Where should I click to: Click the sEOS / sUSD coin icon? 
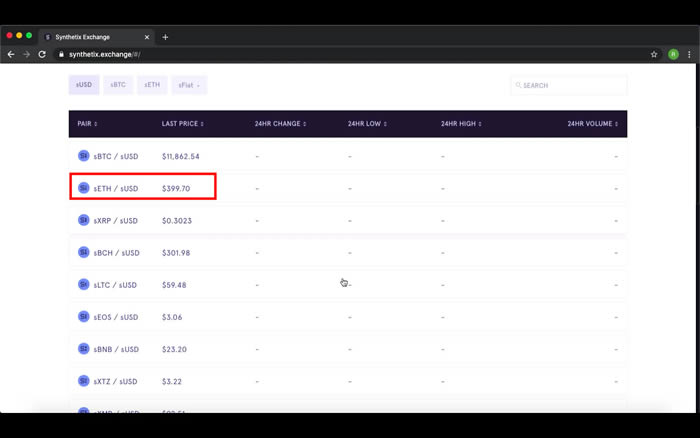coord(83,317)
